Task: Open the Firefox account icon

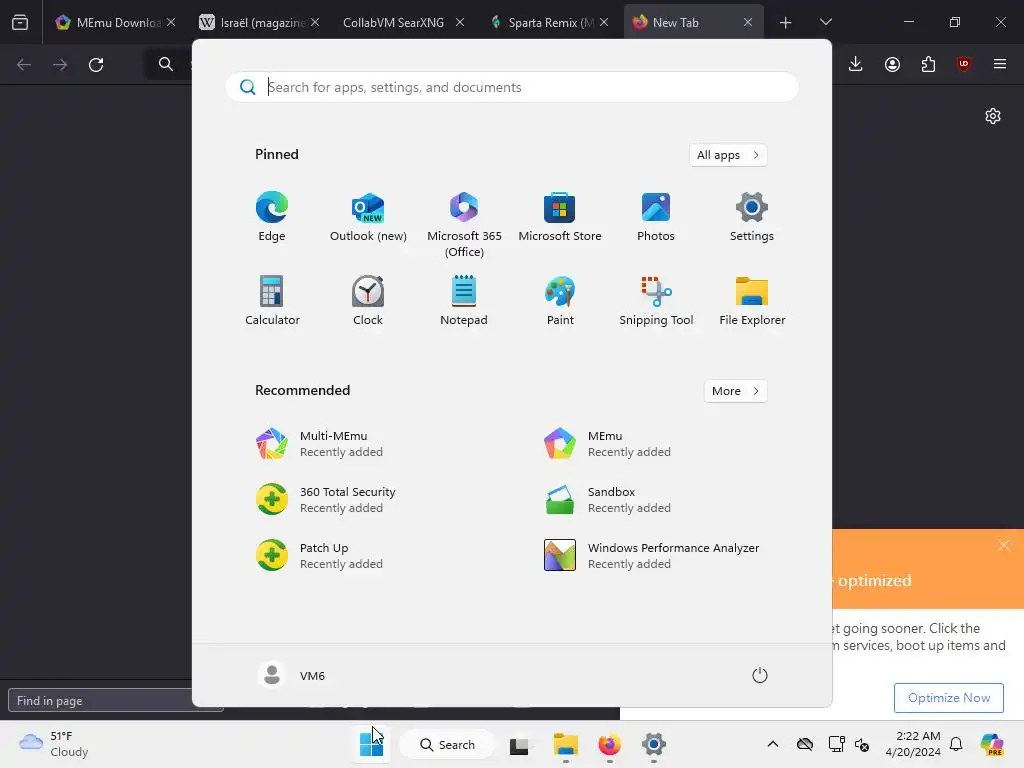Action: [x=892, y=64]
